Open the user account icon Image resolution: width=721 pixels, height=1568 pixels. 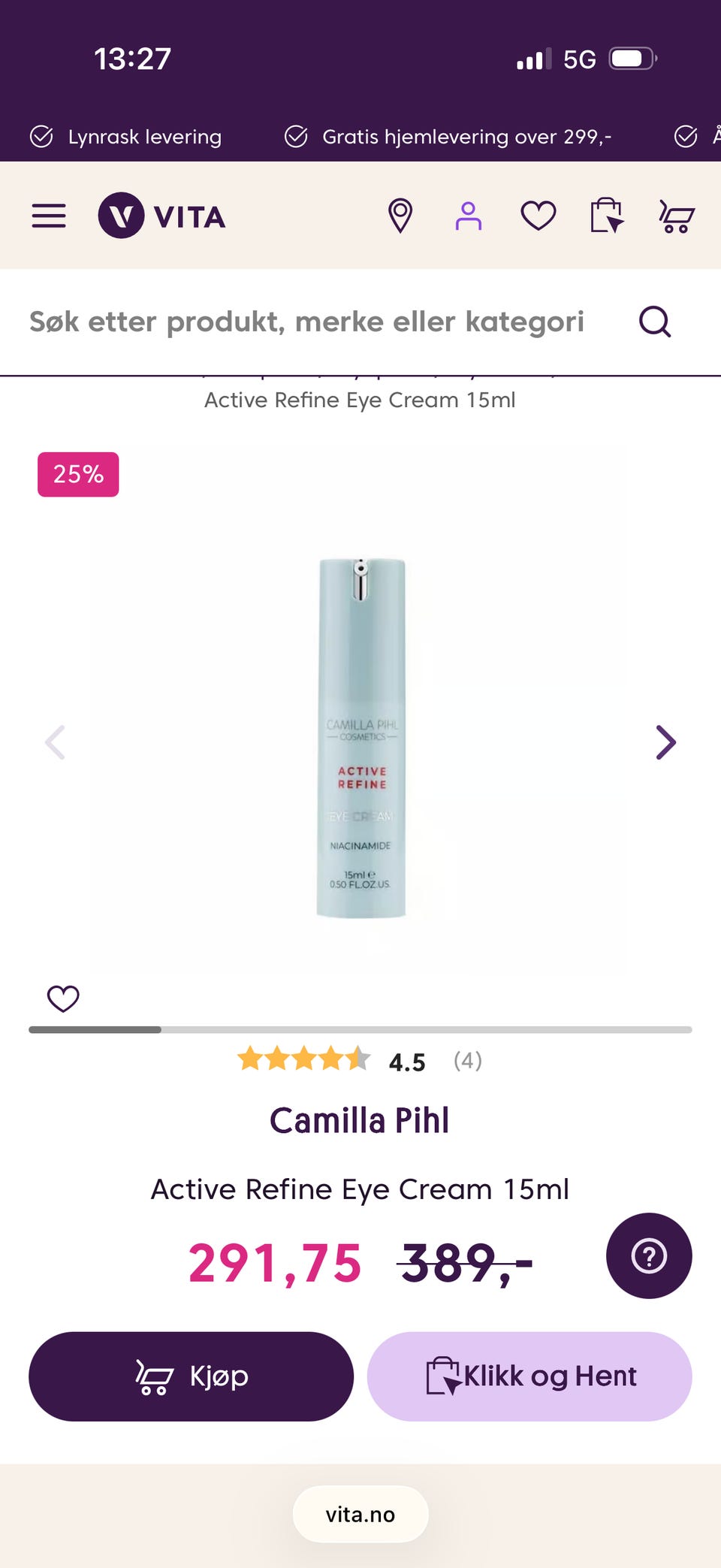click(x=468, y=216)
